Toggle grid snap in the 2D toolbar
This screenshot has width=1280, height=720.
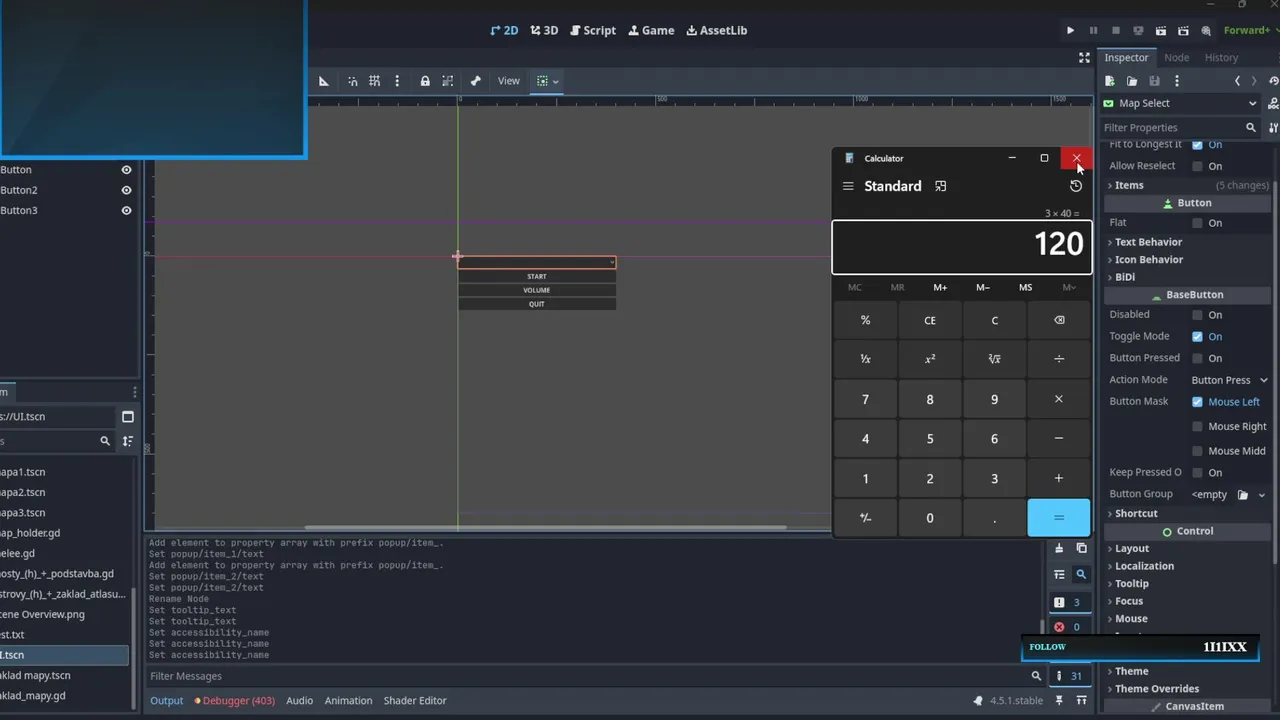pyautogui.click(x=374, y=81)
